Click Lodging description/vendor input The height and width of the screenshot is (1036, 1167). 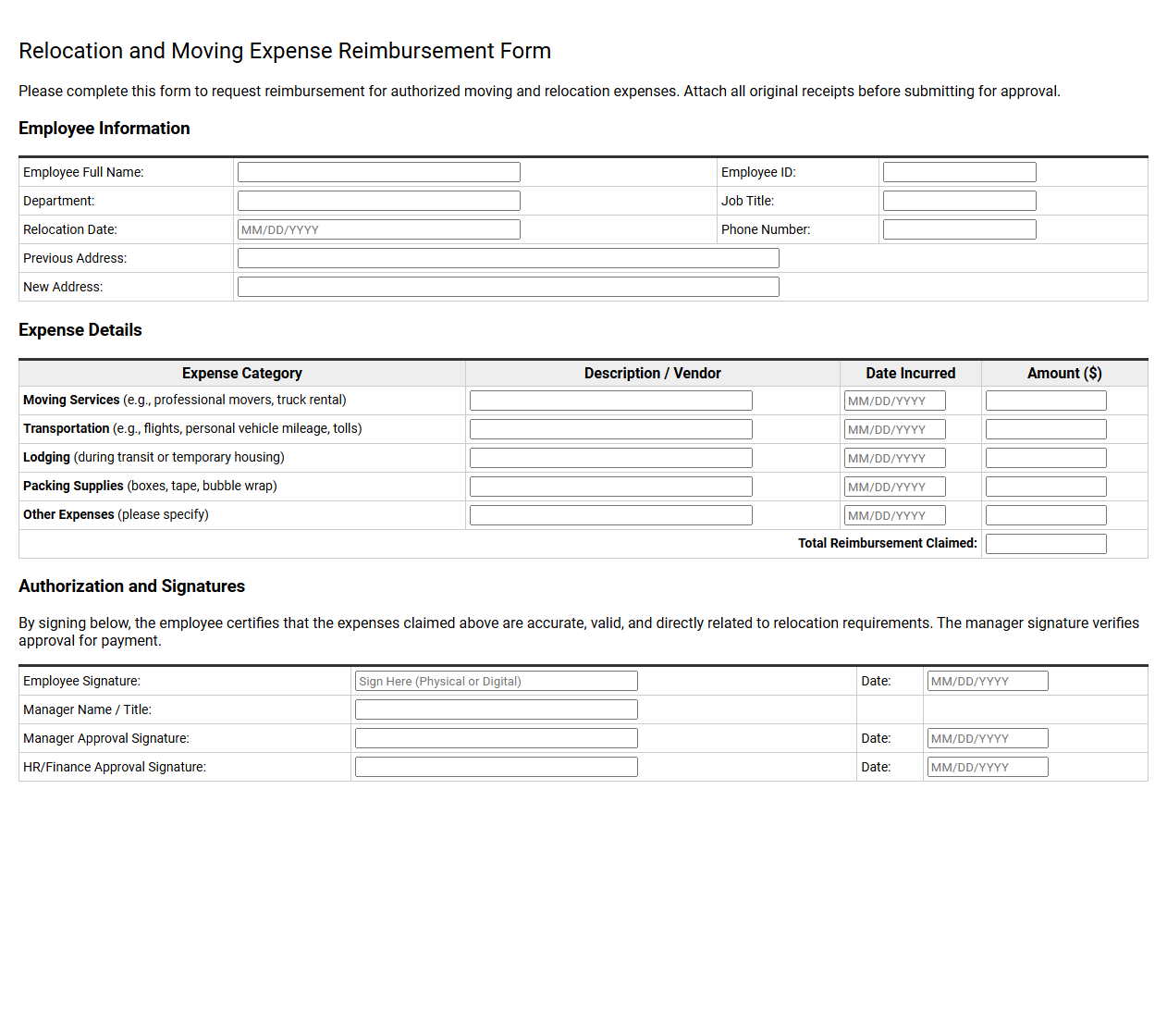(x=611, y=458)
